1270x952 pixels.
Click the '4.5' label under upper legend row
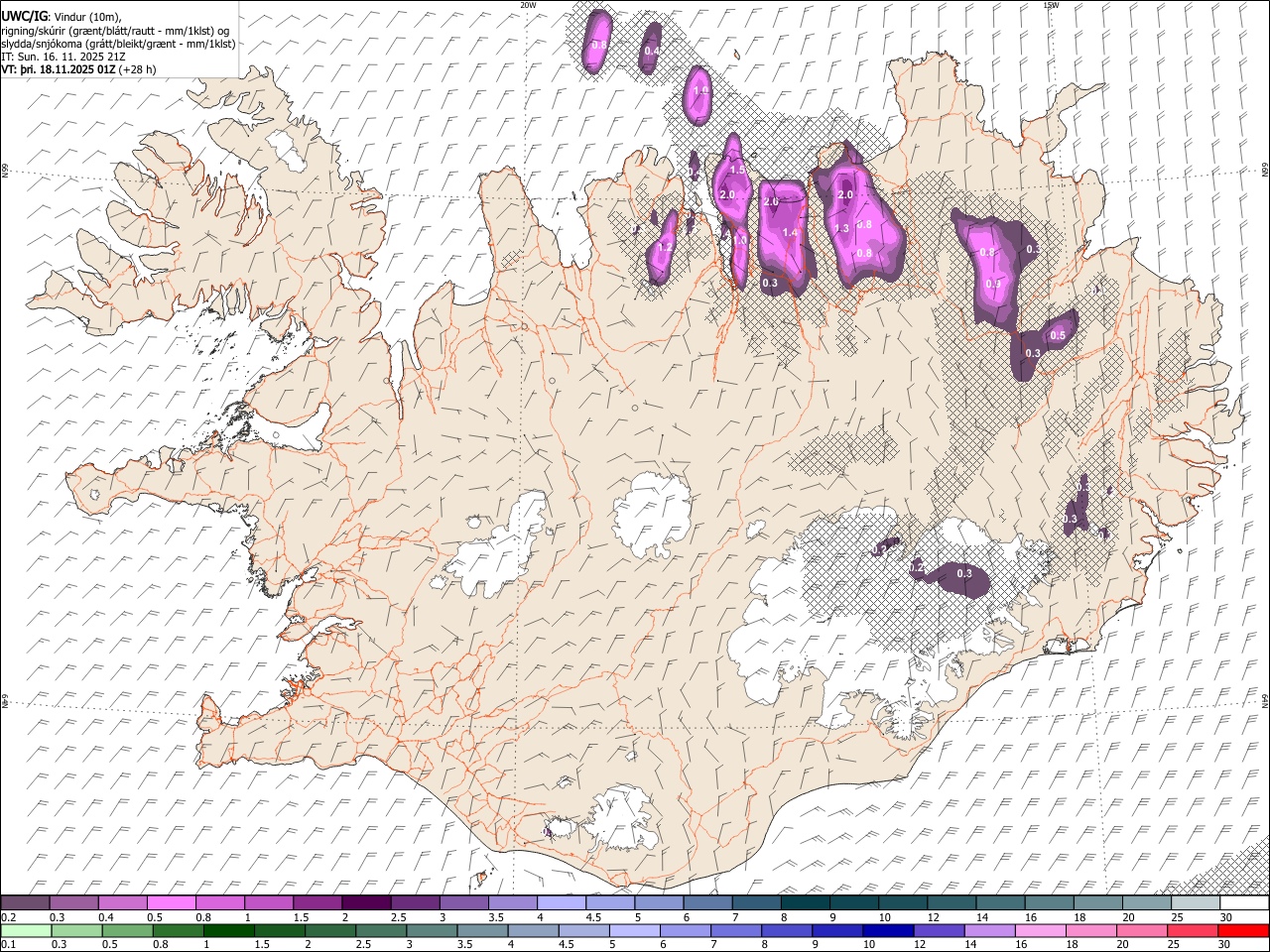pyautogui.click(x=593, y=917)
